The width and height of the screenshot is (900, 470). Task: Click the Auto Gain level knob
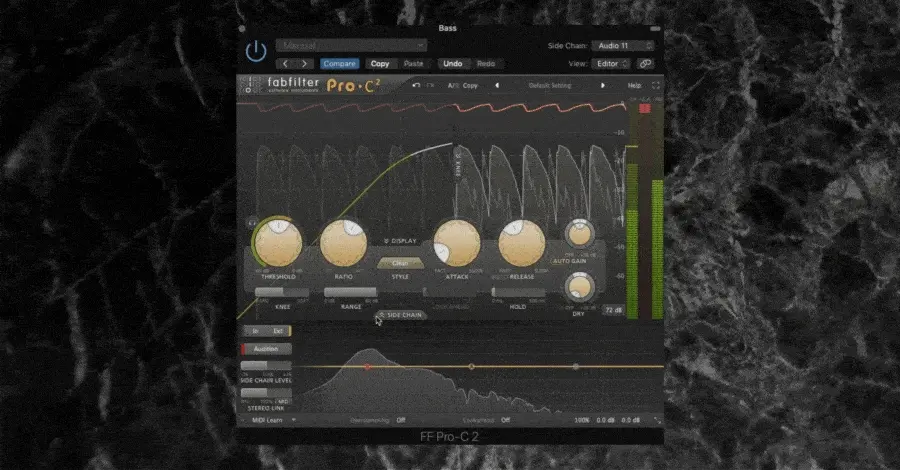point(580,234)
